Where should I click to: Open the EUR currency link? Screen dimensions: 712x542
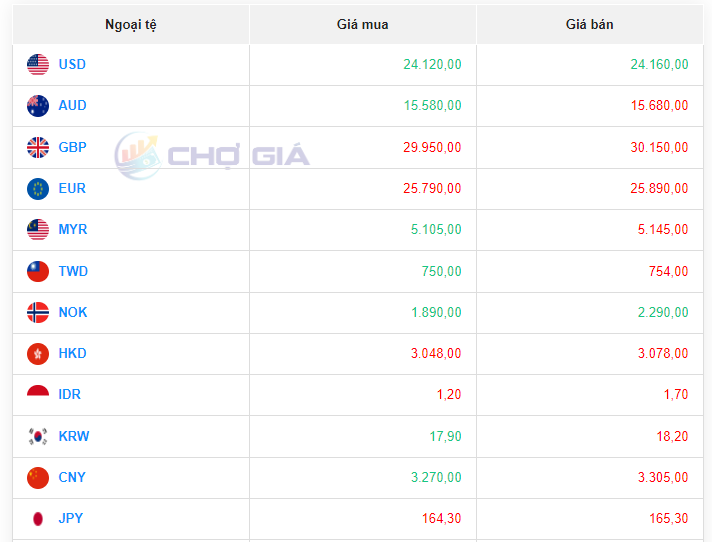pyautogui.click(x=72, y=189)
